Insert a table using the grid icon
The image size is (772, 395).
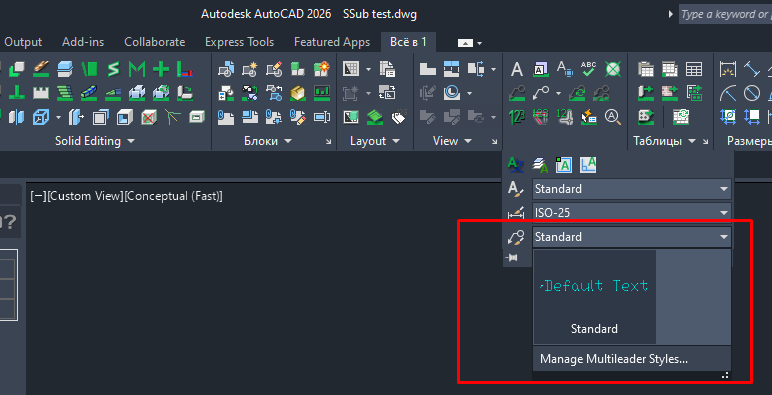click(x=694, y=69)
